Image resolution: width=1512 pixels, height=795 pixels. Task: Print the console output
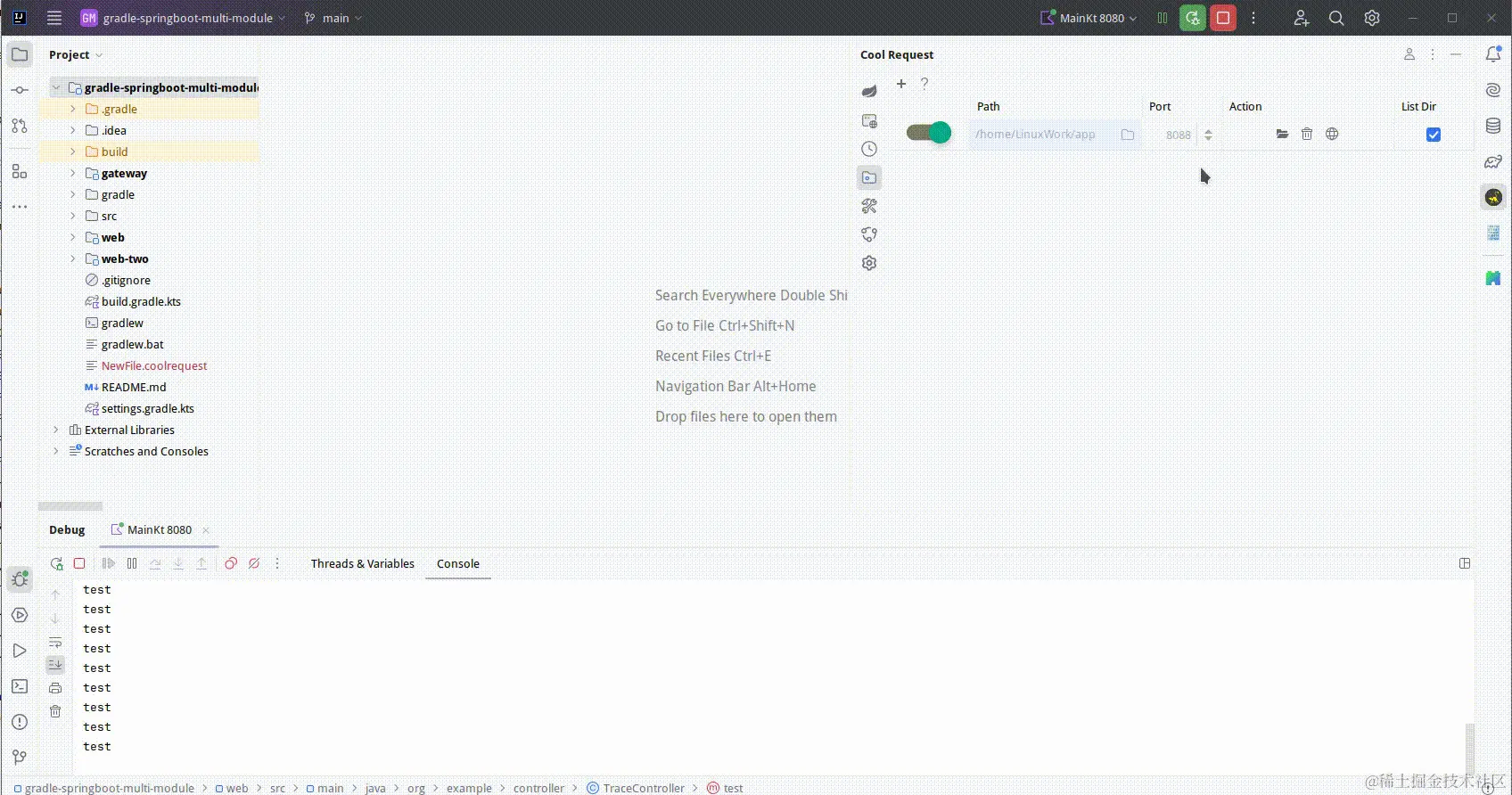pyautogui.click(x=55, y=688)
